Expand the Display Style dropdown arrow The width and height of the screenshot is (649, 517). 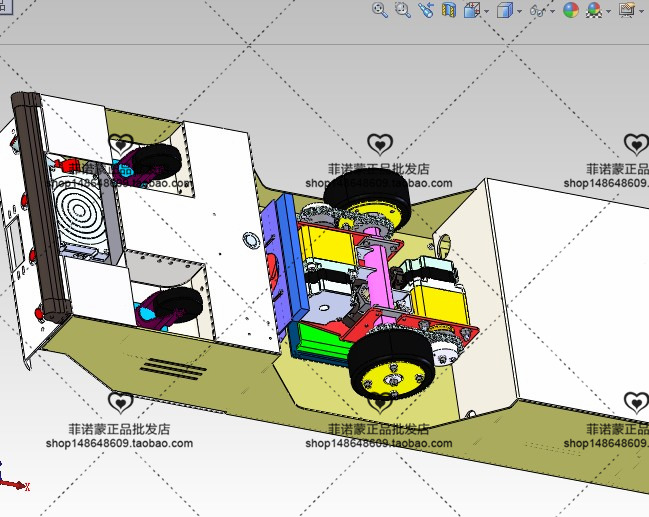[519, 11]
